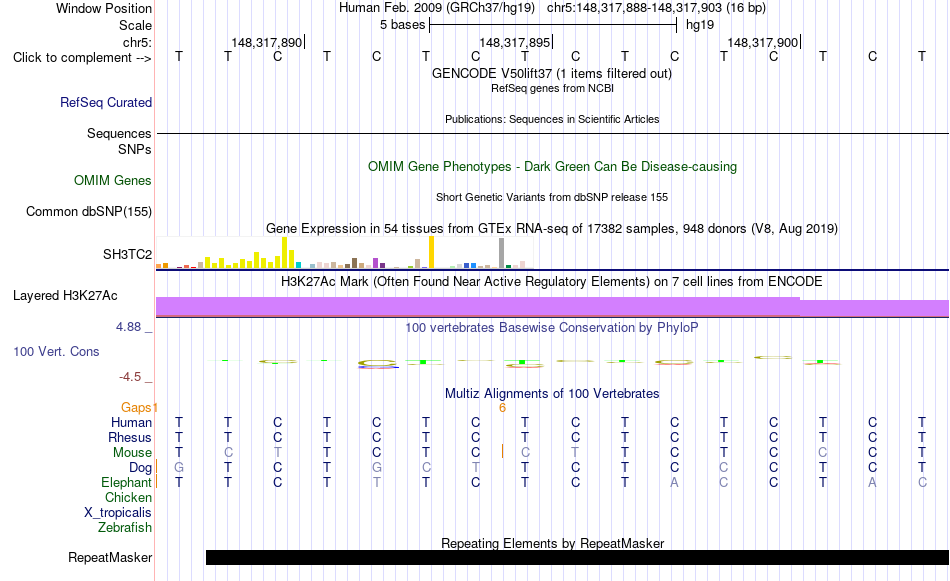Screen dimensions: 950x581
Task: Click the black RepeatMasker element bar
Action: [x=577, y=557]
